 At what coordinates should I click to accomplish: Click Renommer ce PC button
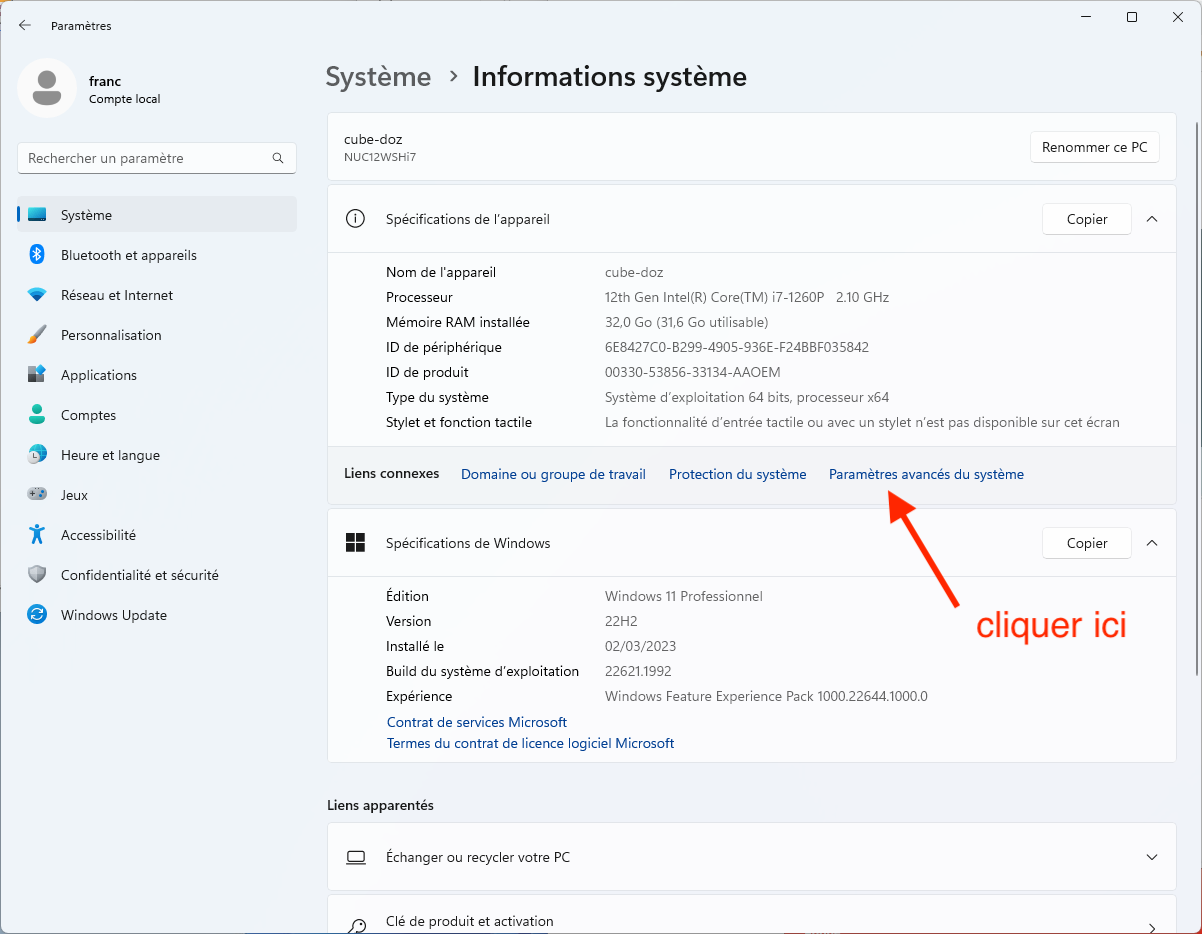[x=1094, y=147]
